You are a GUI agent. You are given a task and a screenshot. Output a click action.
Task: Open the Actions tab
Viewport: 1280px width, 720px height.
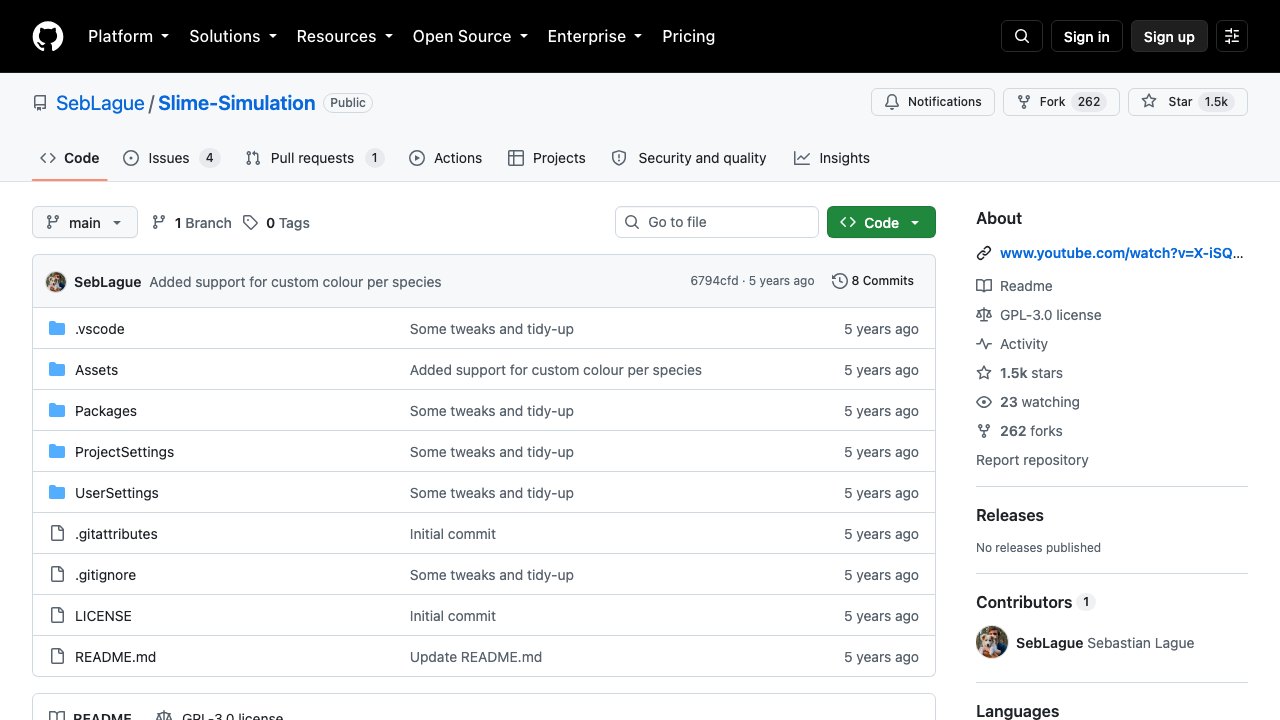click(445, 158)
